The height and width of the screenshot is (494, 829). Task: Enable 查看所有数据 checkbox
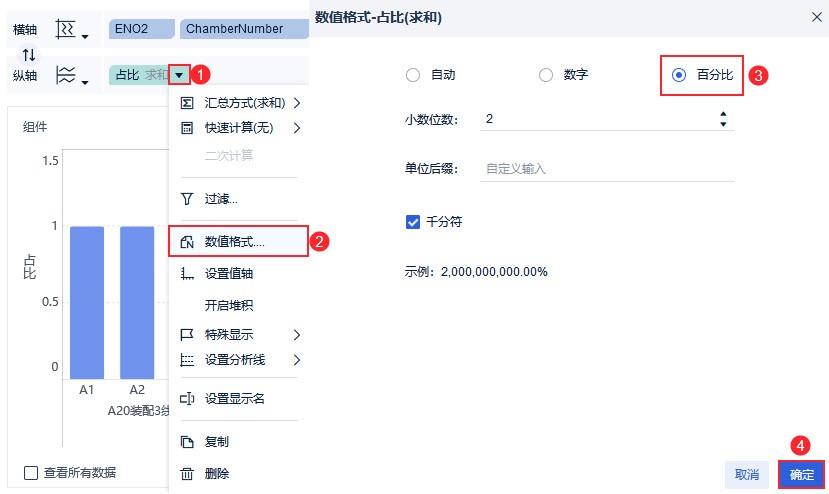(31, 473)
